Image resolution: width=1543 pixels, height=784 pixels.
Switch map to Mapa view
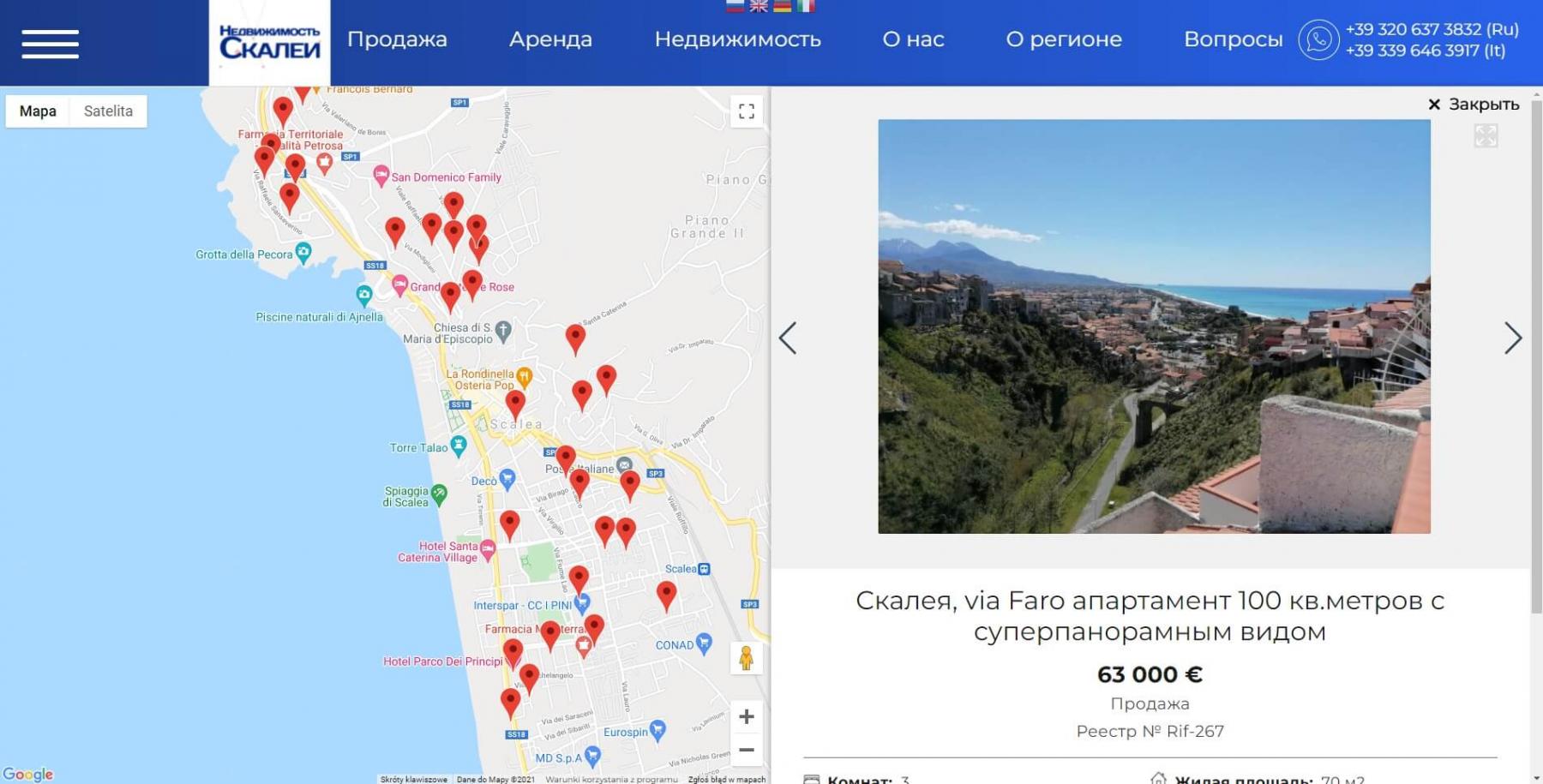click(38, 111)
